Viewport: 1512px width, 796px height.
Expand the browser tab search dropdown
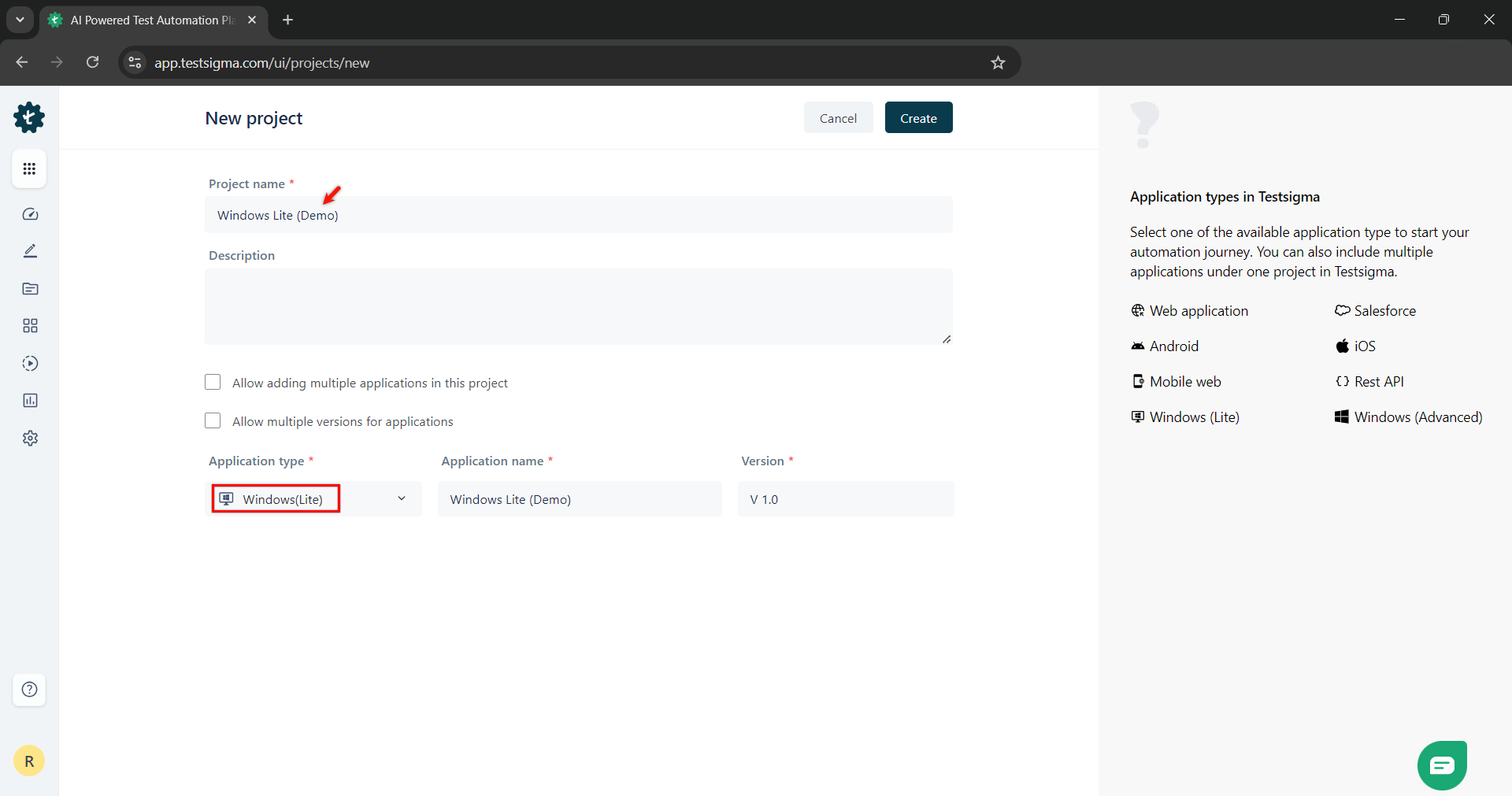(20, 20)
